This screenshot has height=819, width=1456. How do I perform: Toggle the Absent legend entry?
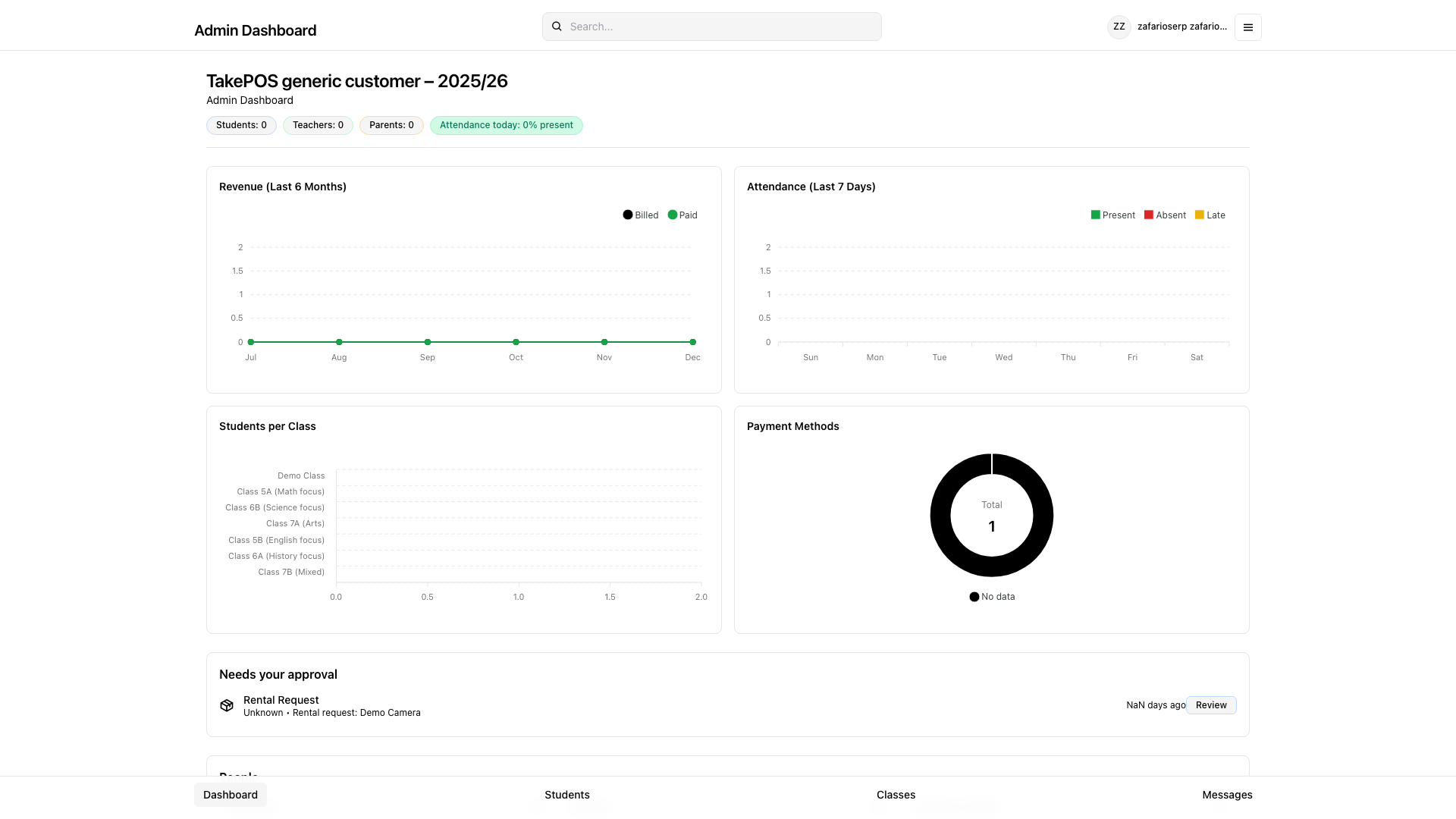pyautogui.click(x=1165, y=215)
